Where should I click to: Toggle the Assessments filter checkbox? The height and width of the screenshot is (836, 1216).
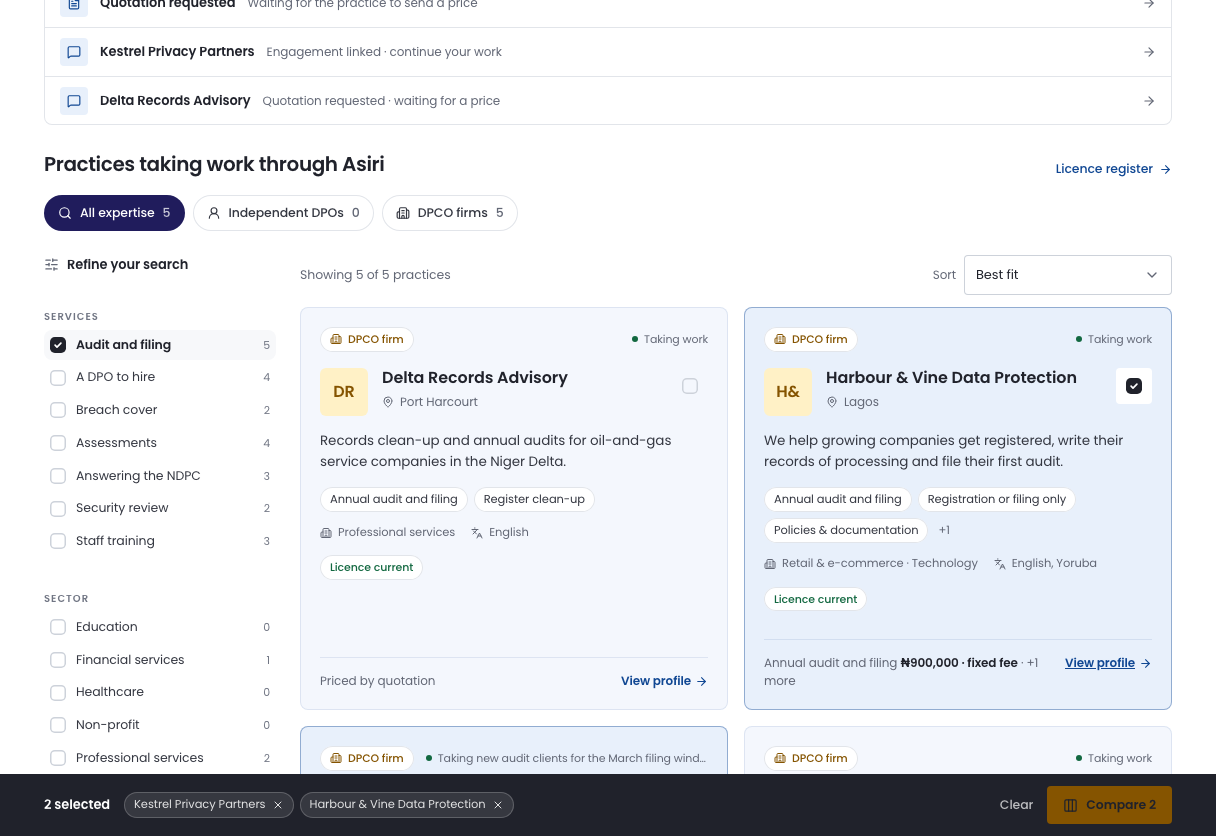(58, 443)
